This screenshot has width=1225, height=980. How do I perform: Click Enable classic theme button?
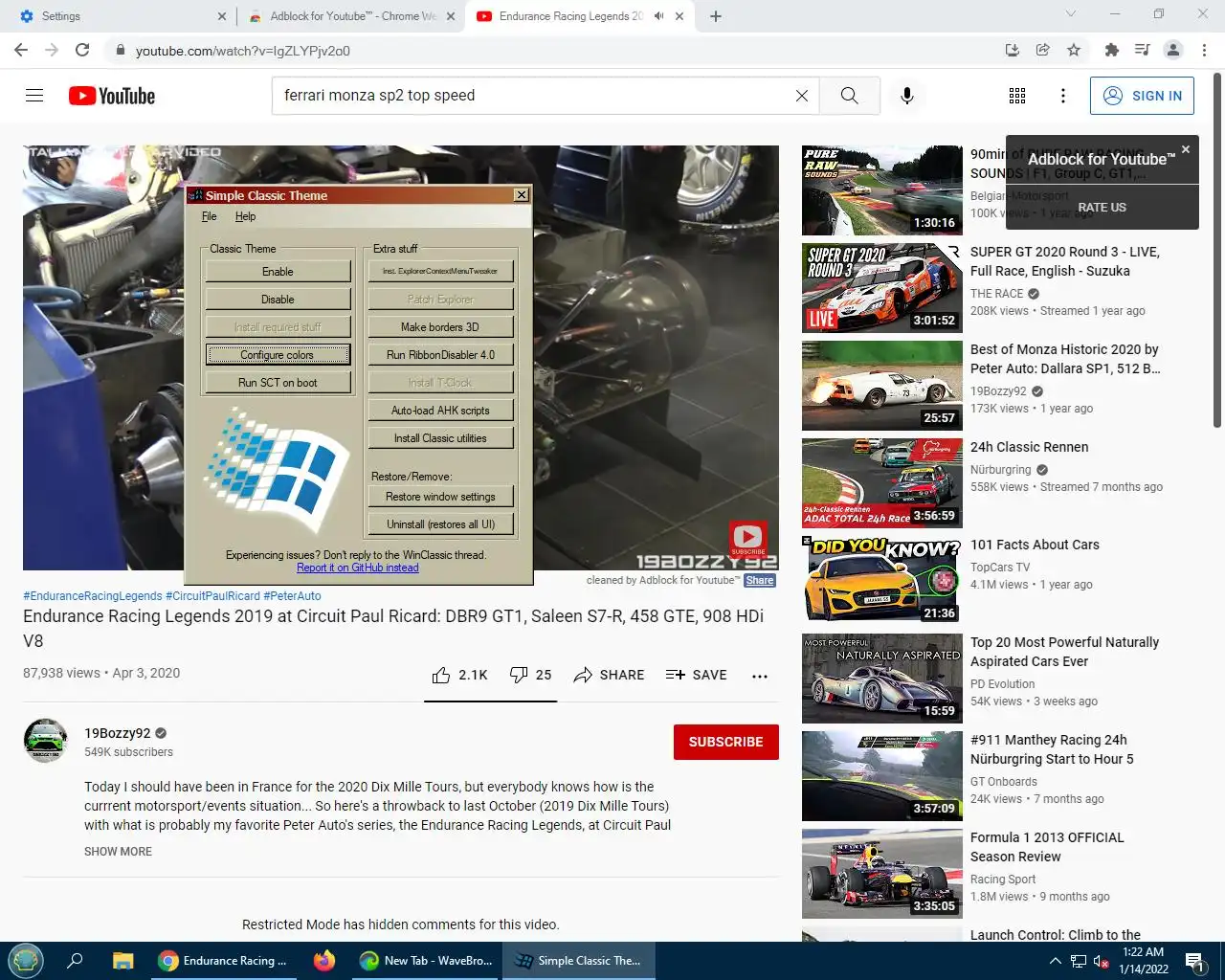pyautogui.click(x=278, y=272)
